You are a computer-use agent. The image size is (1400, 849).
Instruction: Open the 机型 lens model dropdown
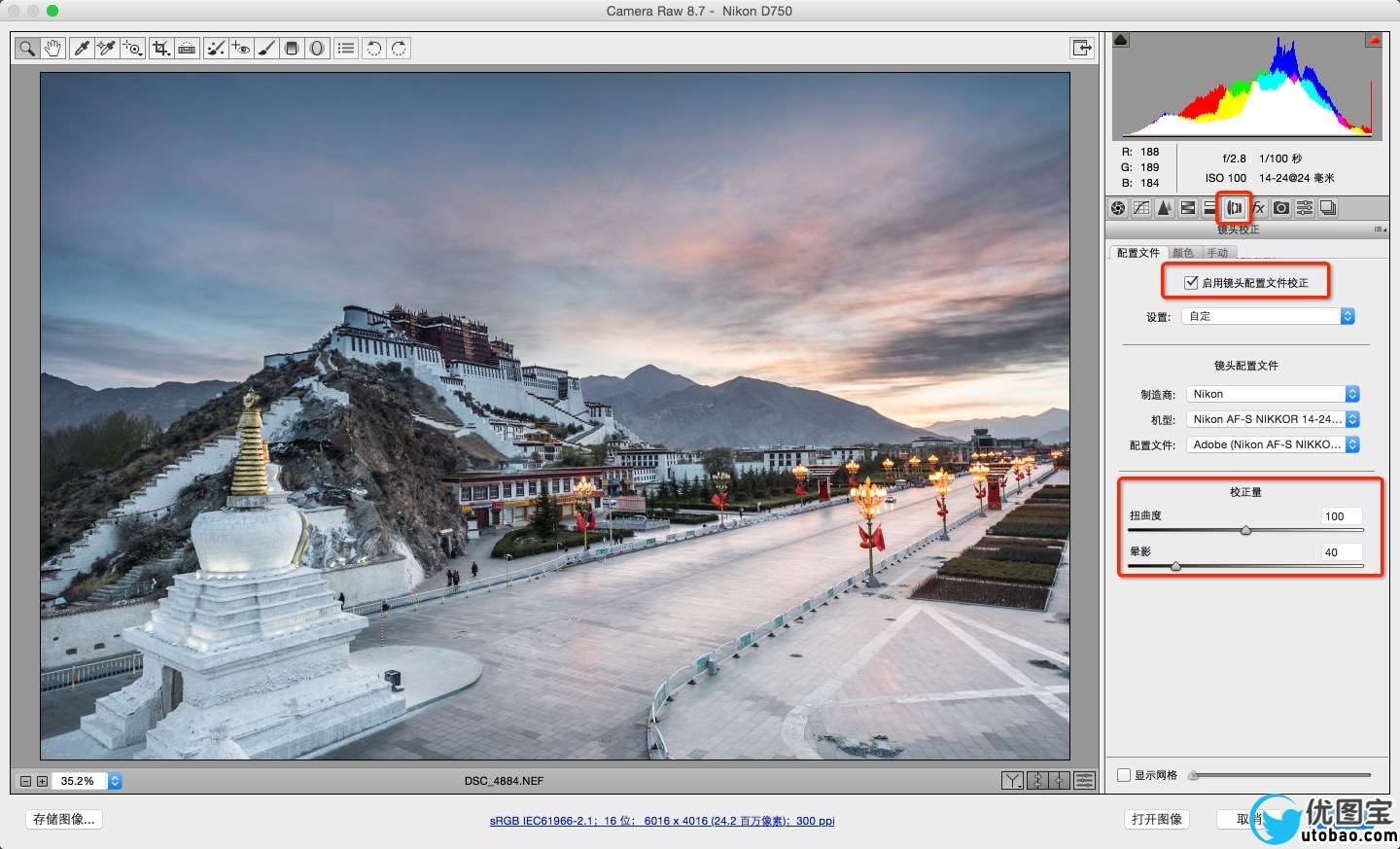[x=1273, y=419]
